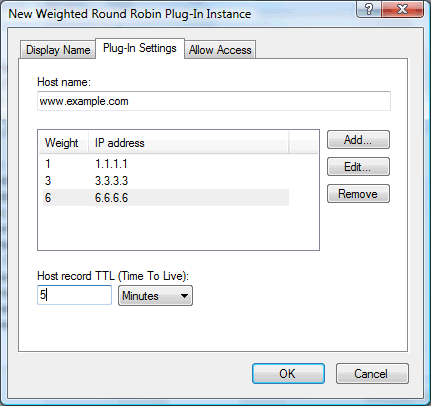This screenshot has height=406, width=431.
Task: Close the plug-in instance dialog
Action: pyautogui.click(x=402, y=9)
